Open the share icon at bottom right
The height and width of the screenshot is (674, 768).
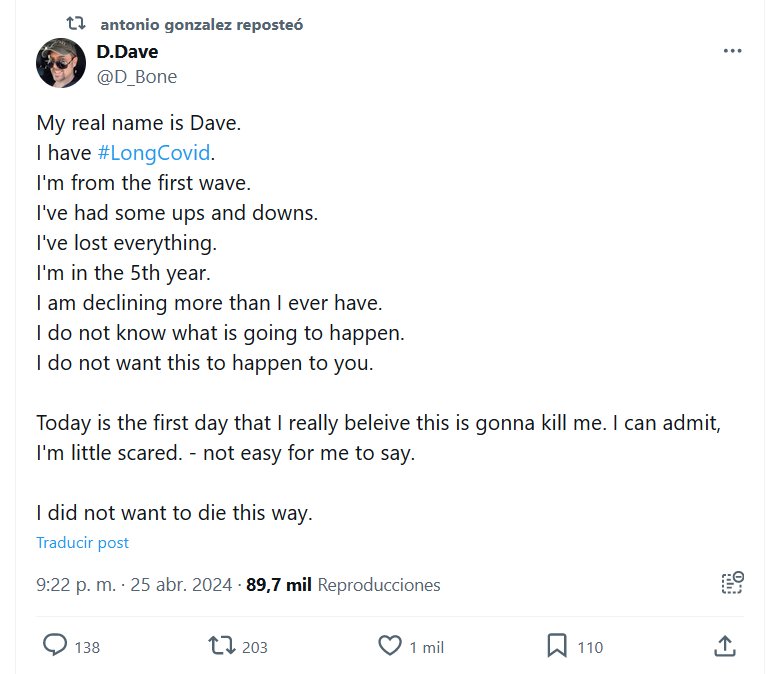(727, 646)
